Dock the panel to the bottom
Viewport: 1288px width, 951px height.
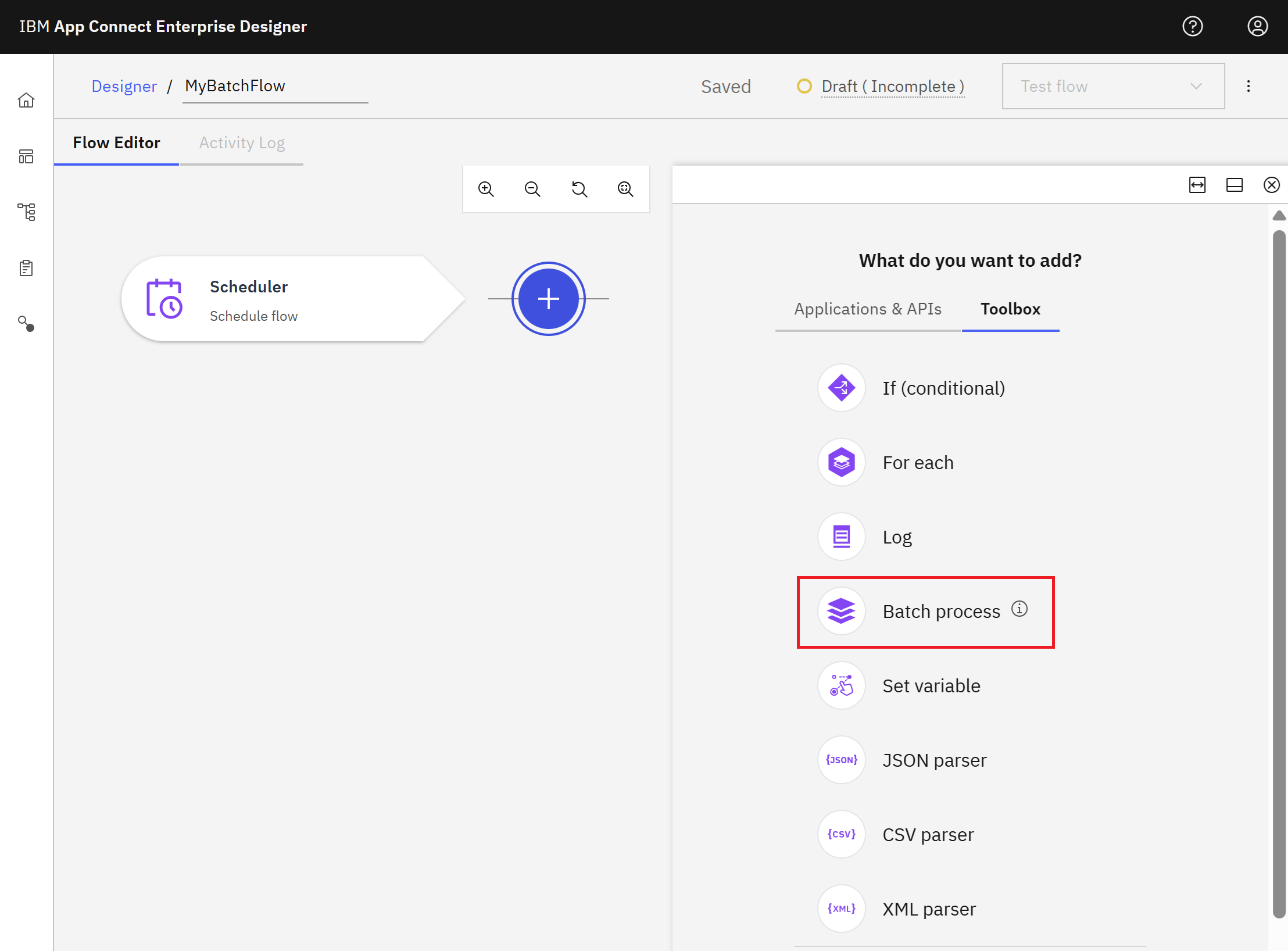coord(1235,185)
